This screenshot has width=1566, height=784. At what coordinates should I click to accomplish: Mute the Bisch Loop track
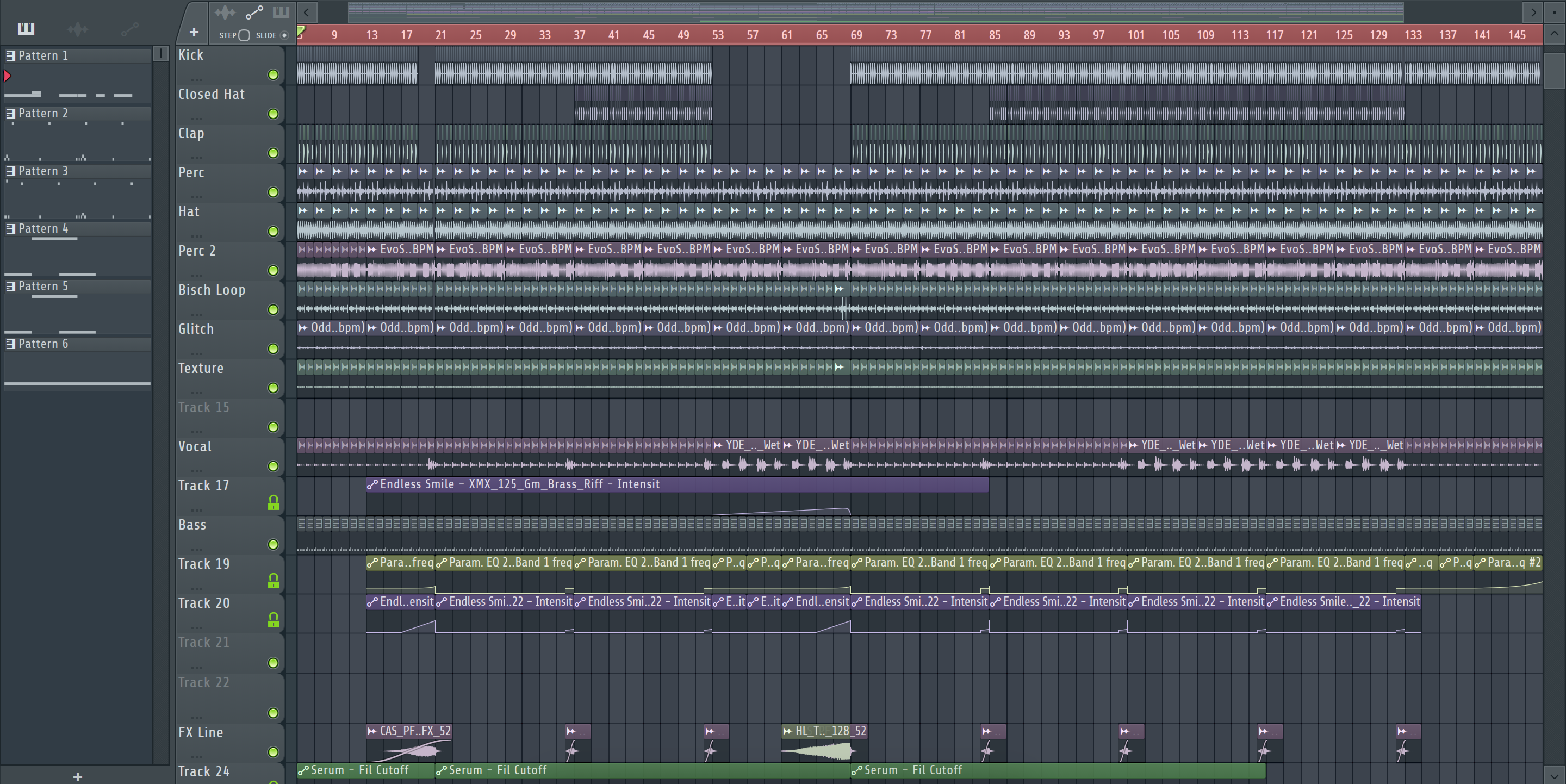pos(273,309)
